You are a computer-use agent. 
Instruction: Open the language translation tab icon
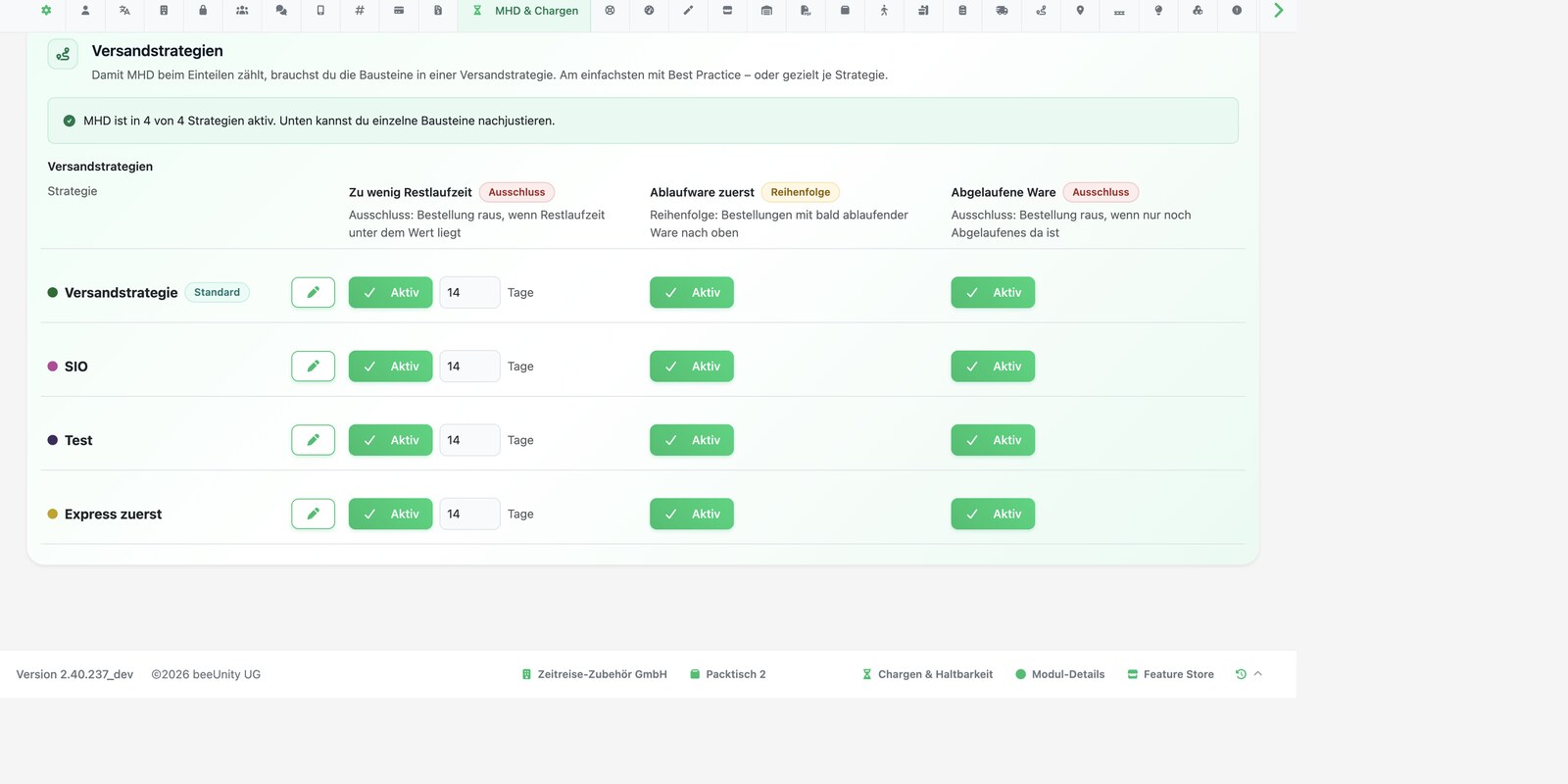[x=124, y=11]
